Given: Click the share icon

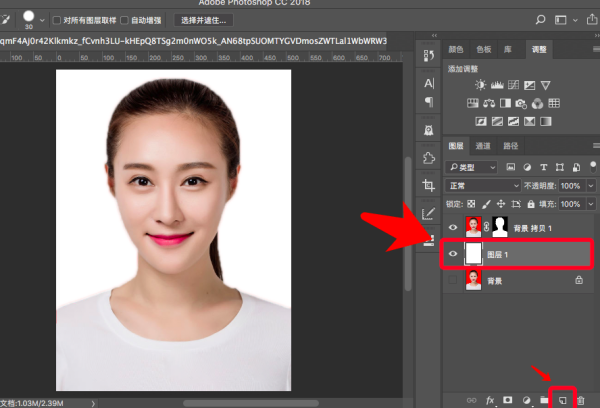Looking at the screenshot, I should pyautogui.click(x=592, y=19).
